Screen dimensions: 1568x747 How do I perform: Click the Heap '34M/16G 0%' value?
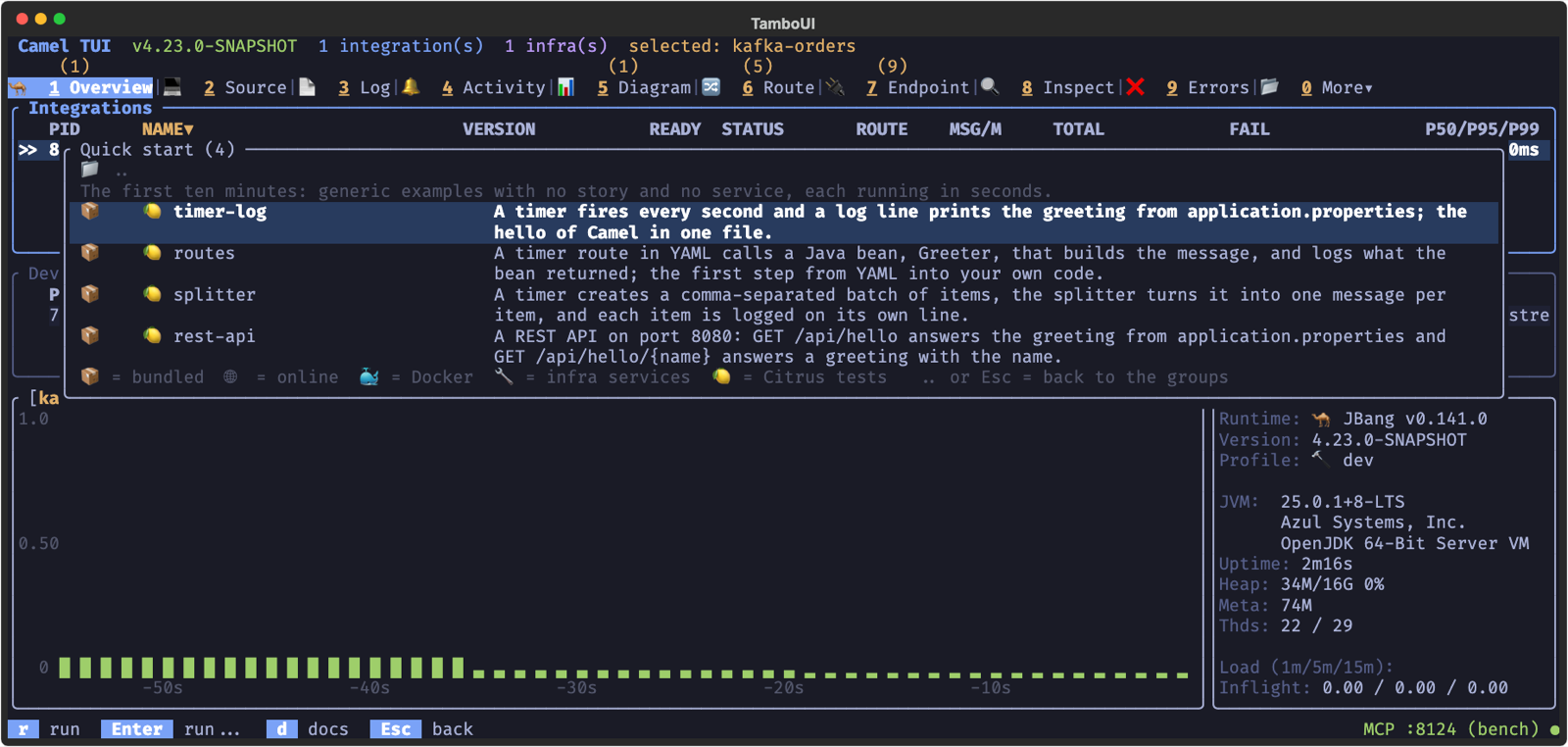pyautogui.click(x=1333, y=584)
